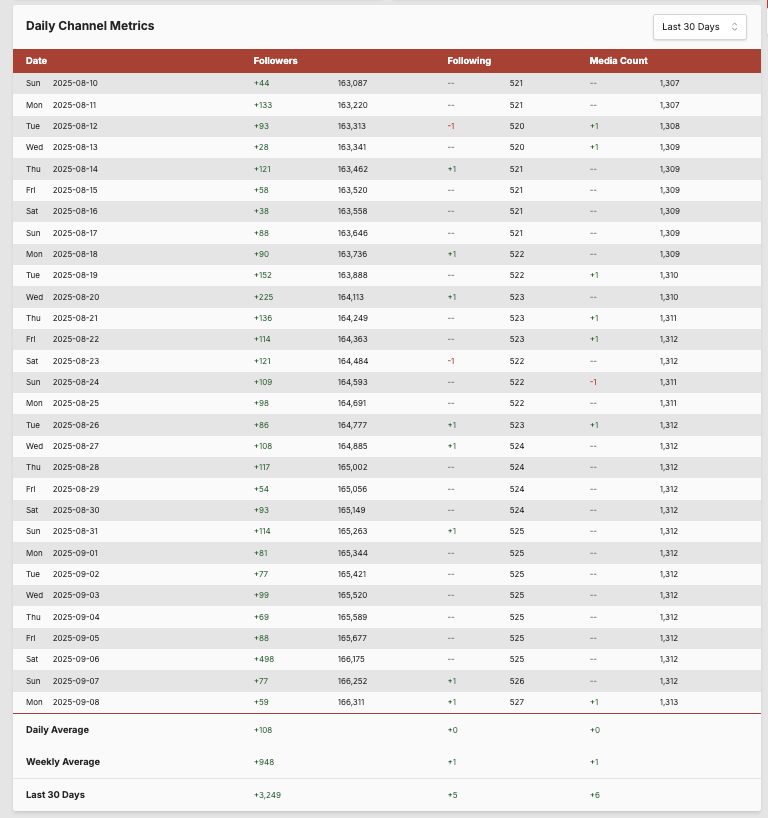Click the +498 followers gain on 2025-09-06

264,659
